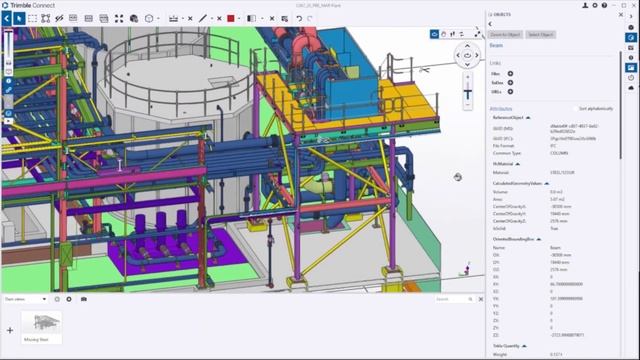Pick the red color swatch in toolbar
This screenshot has width=640, height=360.
(x=231, y=18)
